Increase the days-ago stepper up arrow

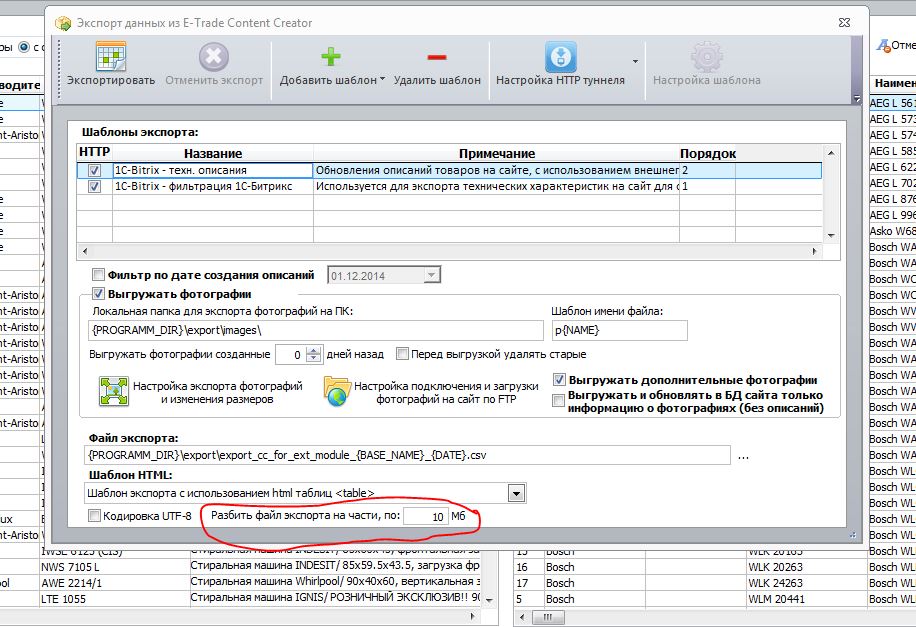(x=314, y=351)
